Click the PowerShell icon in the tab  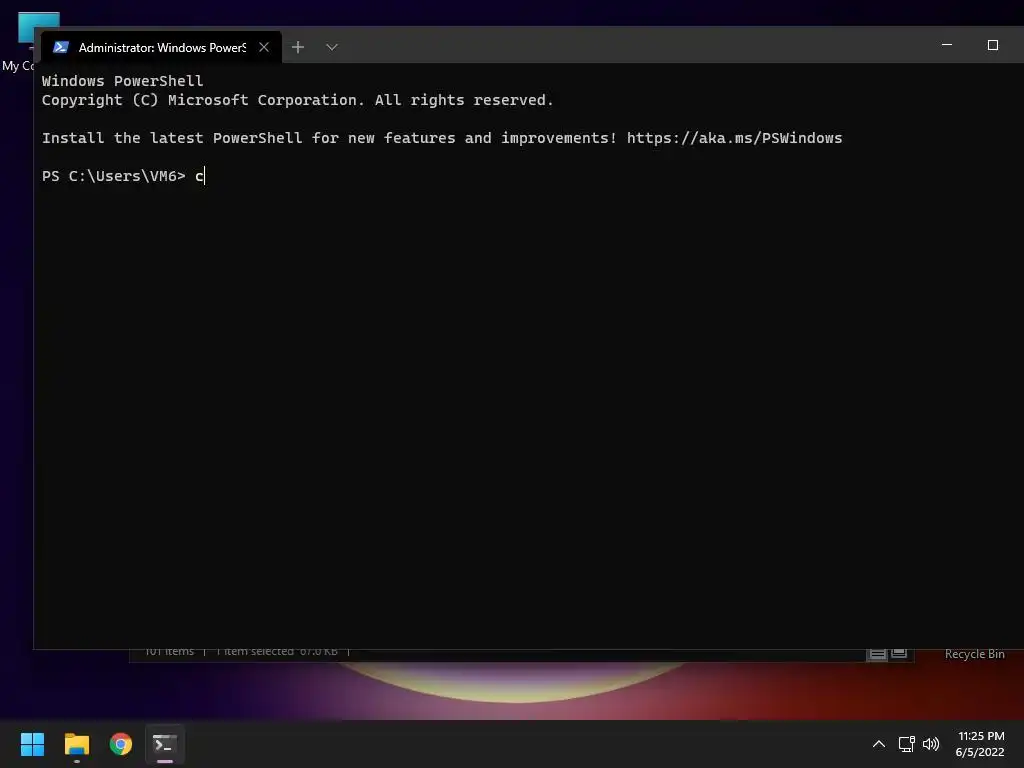click(61, 47)
